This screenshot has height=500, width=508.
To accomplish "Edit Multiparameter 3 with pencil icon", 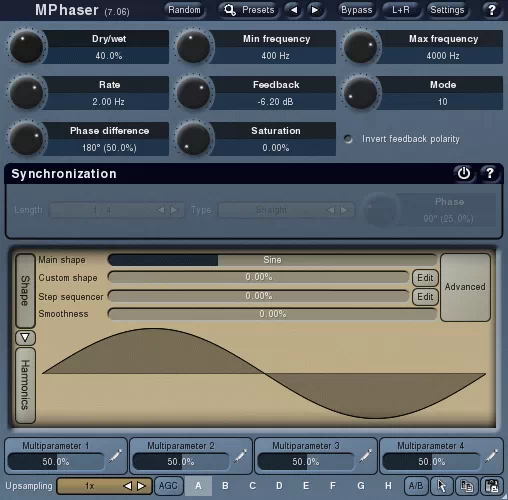I will (x=365, y=456).
